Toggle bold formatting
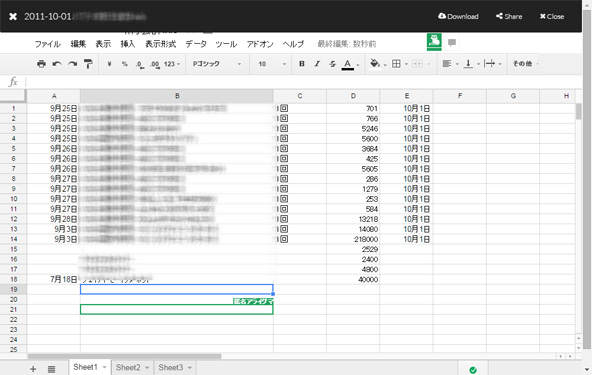The width and height of the screenshot is (592, 375). (302, 64)
